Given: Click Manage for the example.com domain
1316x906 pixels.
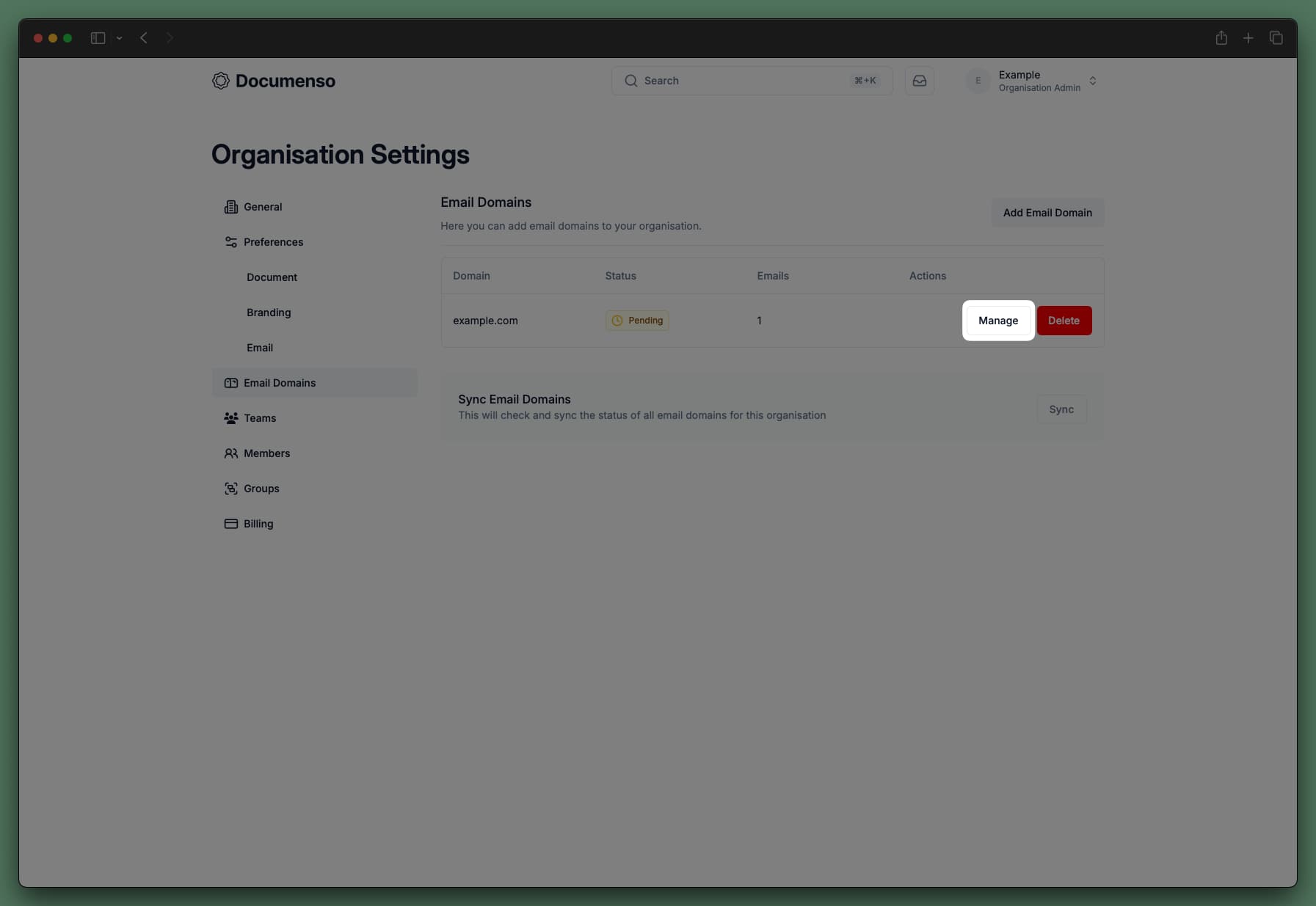Looking at the screenshot, I should [998, 321].
